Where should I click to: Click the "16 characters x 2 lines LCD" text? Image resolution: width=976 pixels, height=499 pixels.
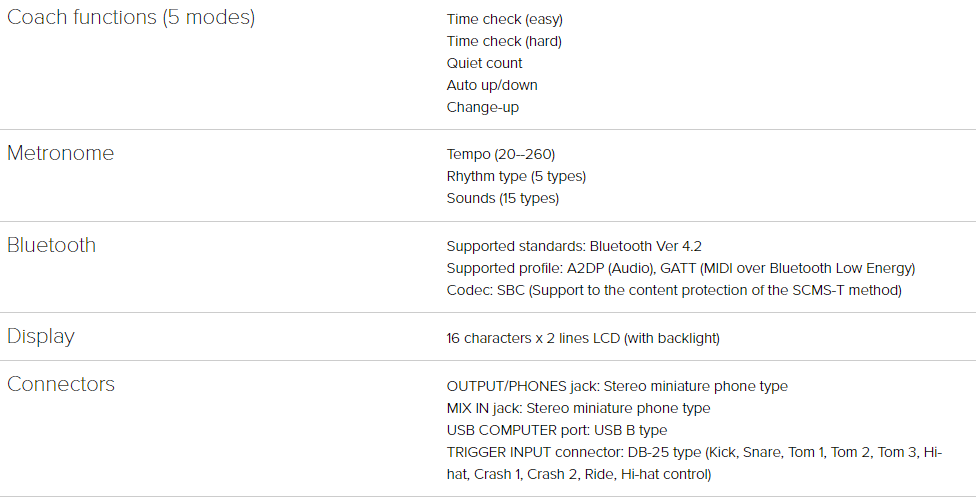(x=583, y=338)
